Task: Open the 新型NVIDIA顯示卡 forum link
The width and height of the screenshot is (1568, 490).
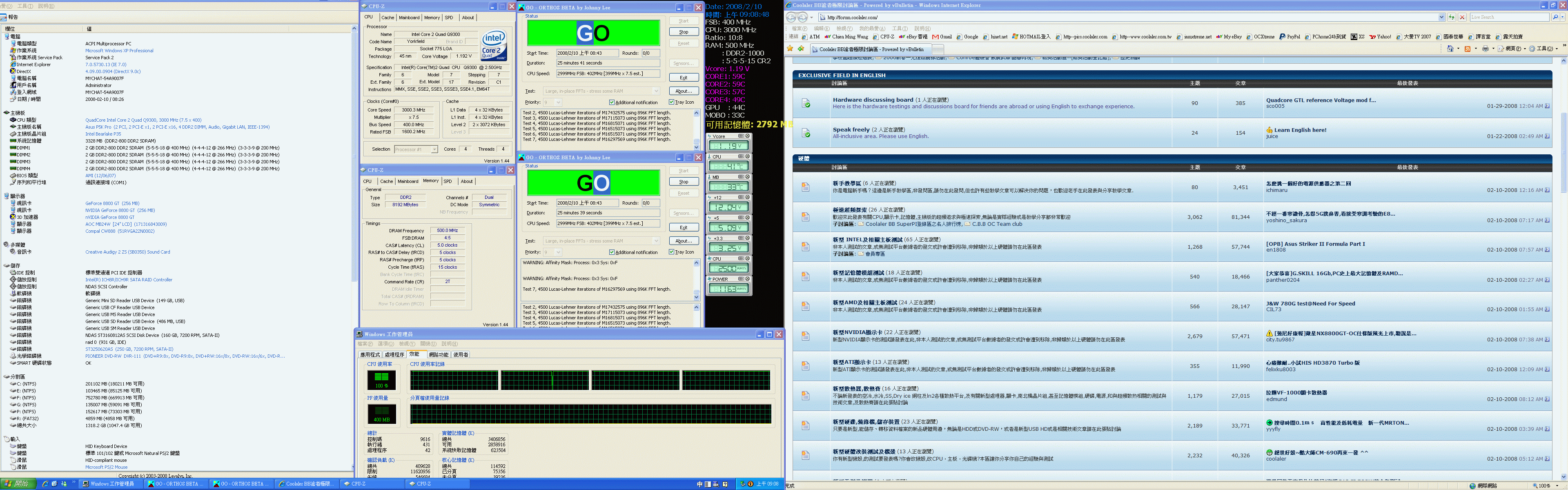Action: point(858,332)
